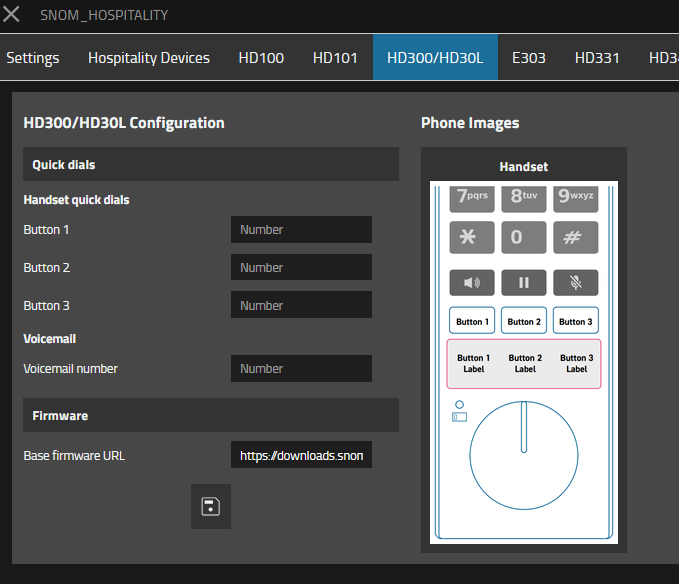Click the 0 key on handset image
This screenshot has height=584, width=679.
coord(524,237)
